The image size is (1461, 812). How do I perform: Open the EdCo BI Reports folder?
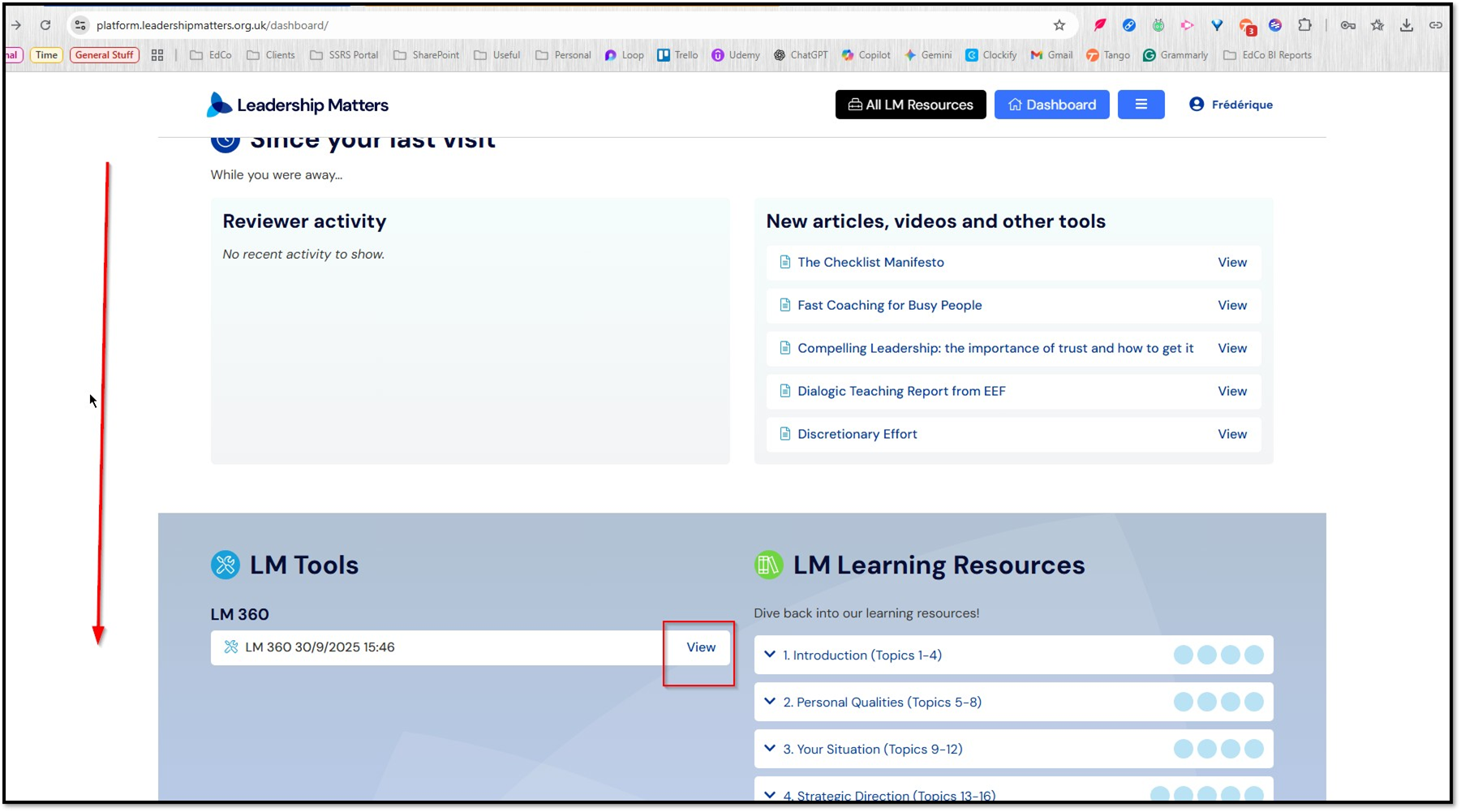tap(1267, 55)
